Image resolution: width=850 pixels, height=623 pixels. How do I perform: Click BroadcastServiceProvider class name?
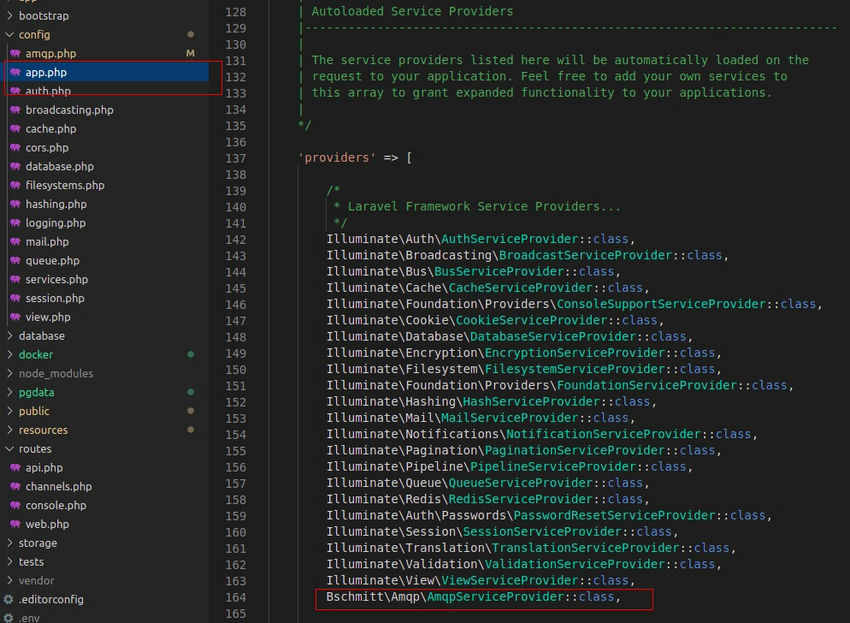tap(585, 255)
